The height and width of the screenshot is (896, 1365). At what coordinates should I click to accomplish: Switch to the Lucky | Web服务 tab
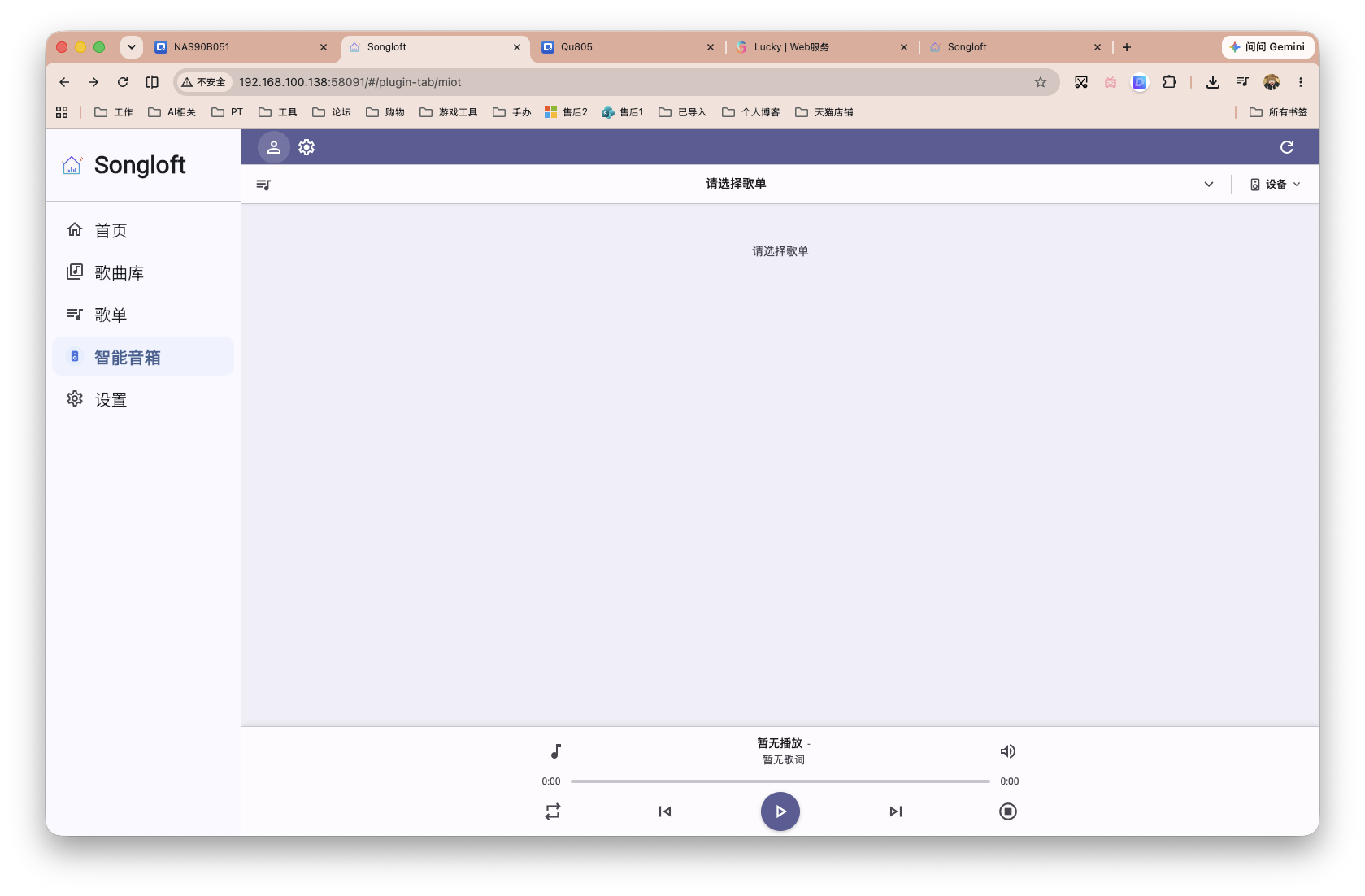[x=821, y=47]
